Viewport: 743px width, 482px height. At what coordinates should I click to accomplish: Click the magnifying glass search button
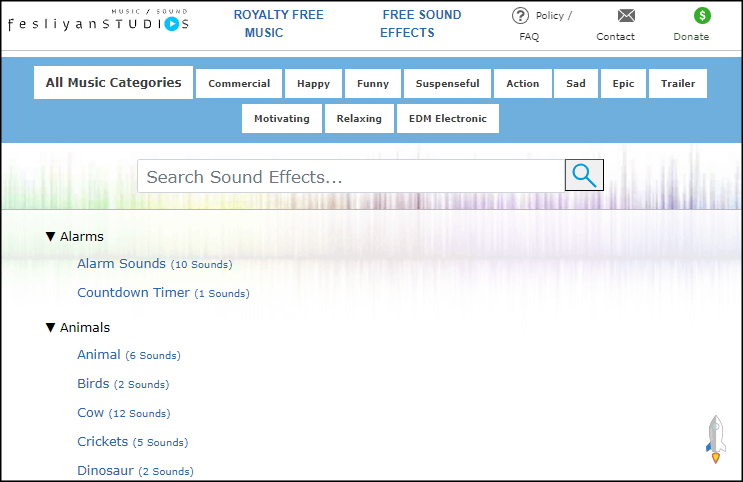[584, 176]
